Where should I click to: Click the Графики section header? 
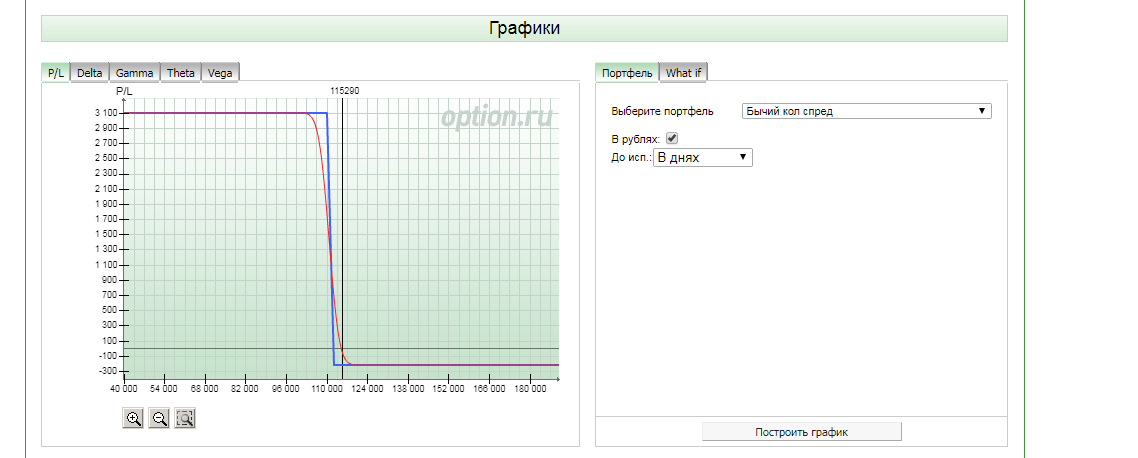[524, 28]
